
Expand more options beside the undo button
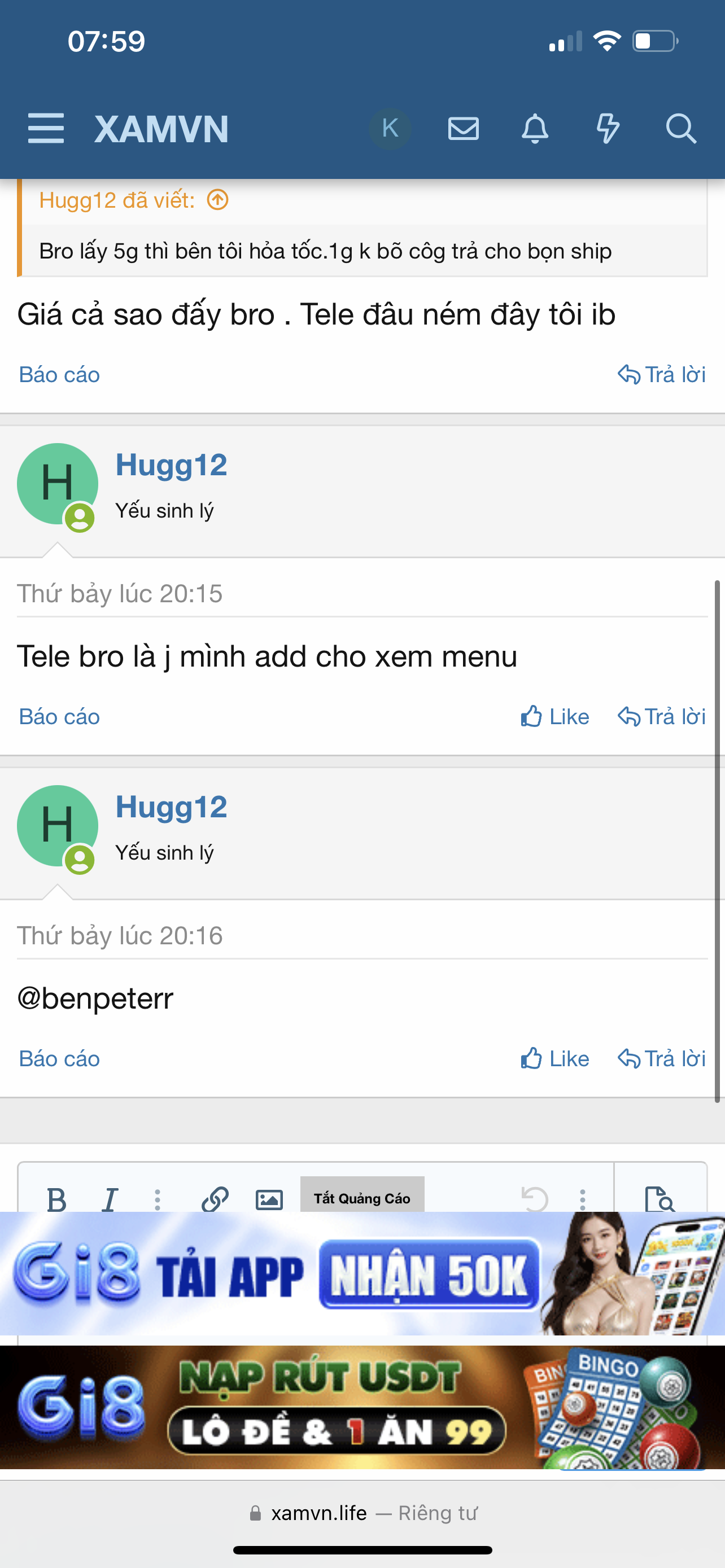583,1198
